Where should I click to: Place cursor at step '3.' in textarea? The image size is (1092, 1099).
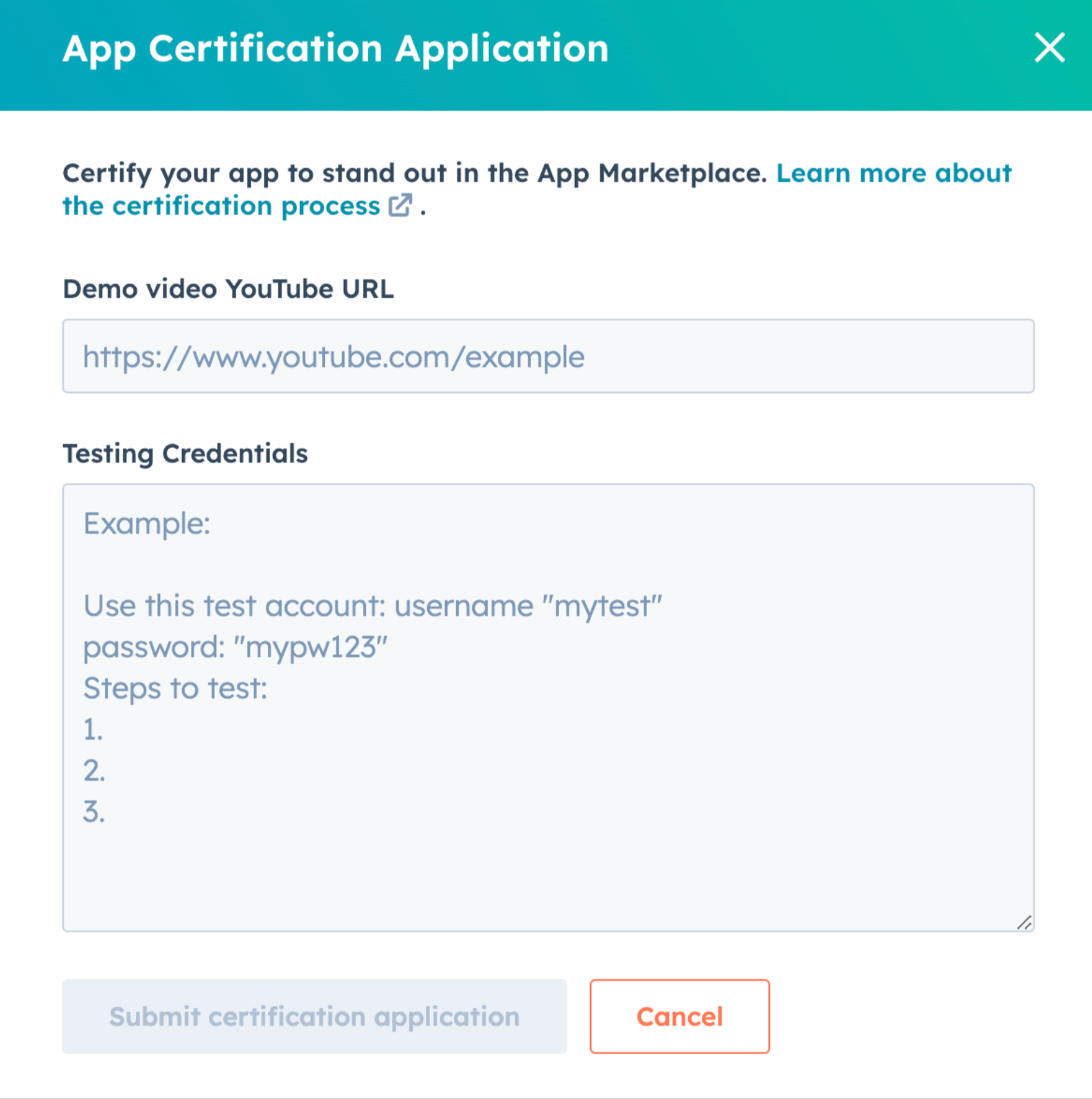point(94,813)
